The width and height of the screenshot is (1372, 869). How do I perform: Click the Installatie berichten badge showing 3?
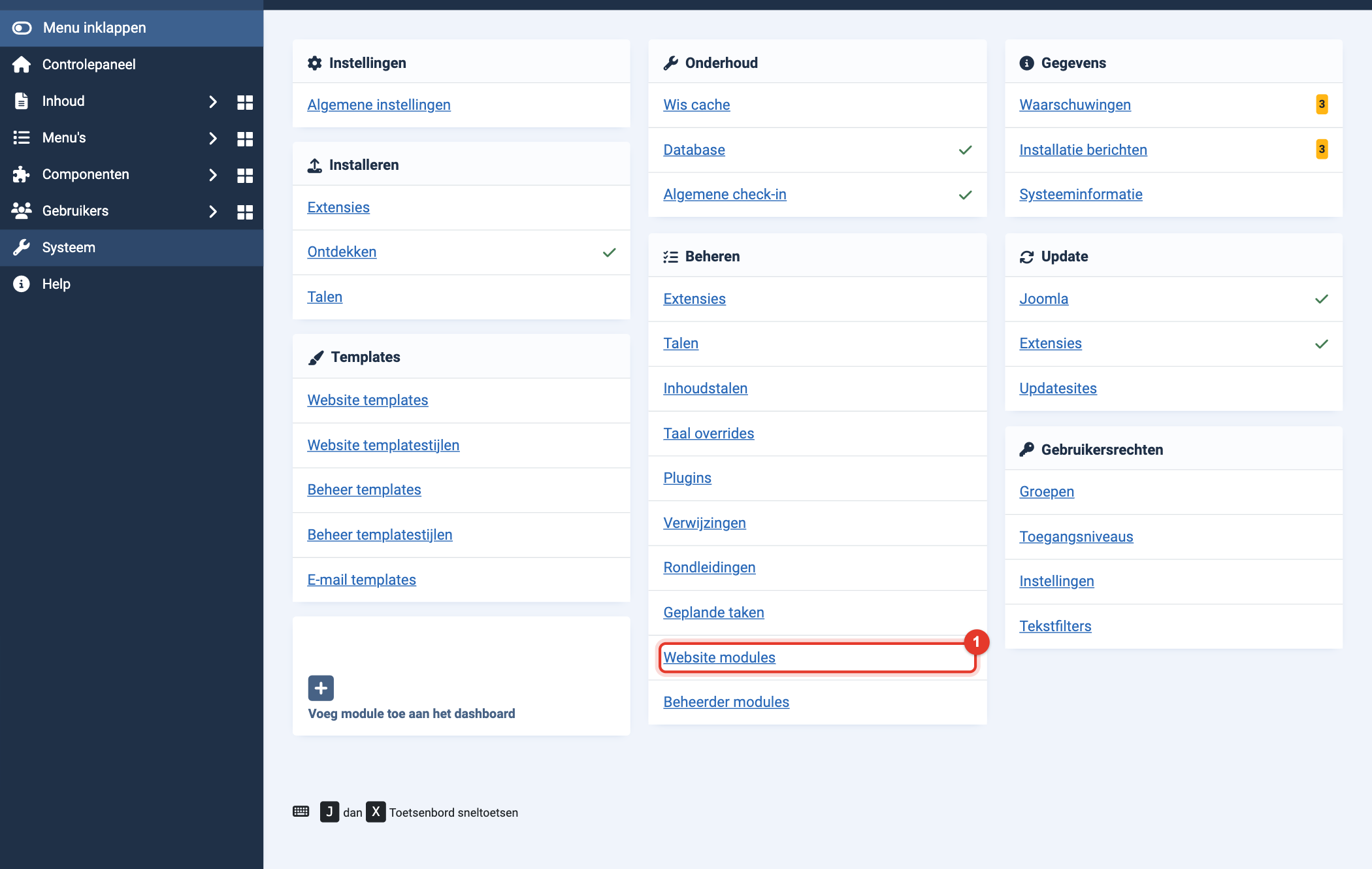(1322, 149)
